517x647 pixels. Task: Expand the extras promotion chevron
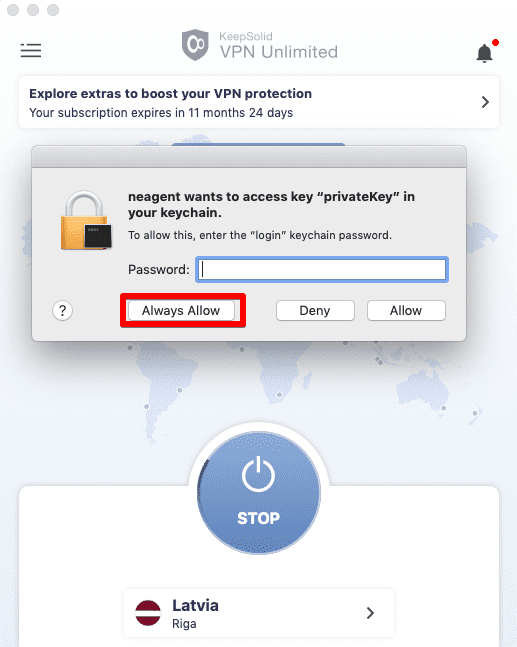[x=485, y=102]
